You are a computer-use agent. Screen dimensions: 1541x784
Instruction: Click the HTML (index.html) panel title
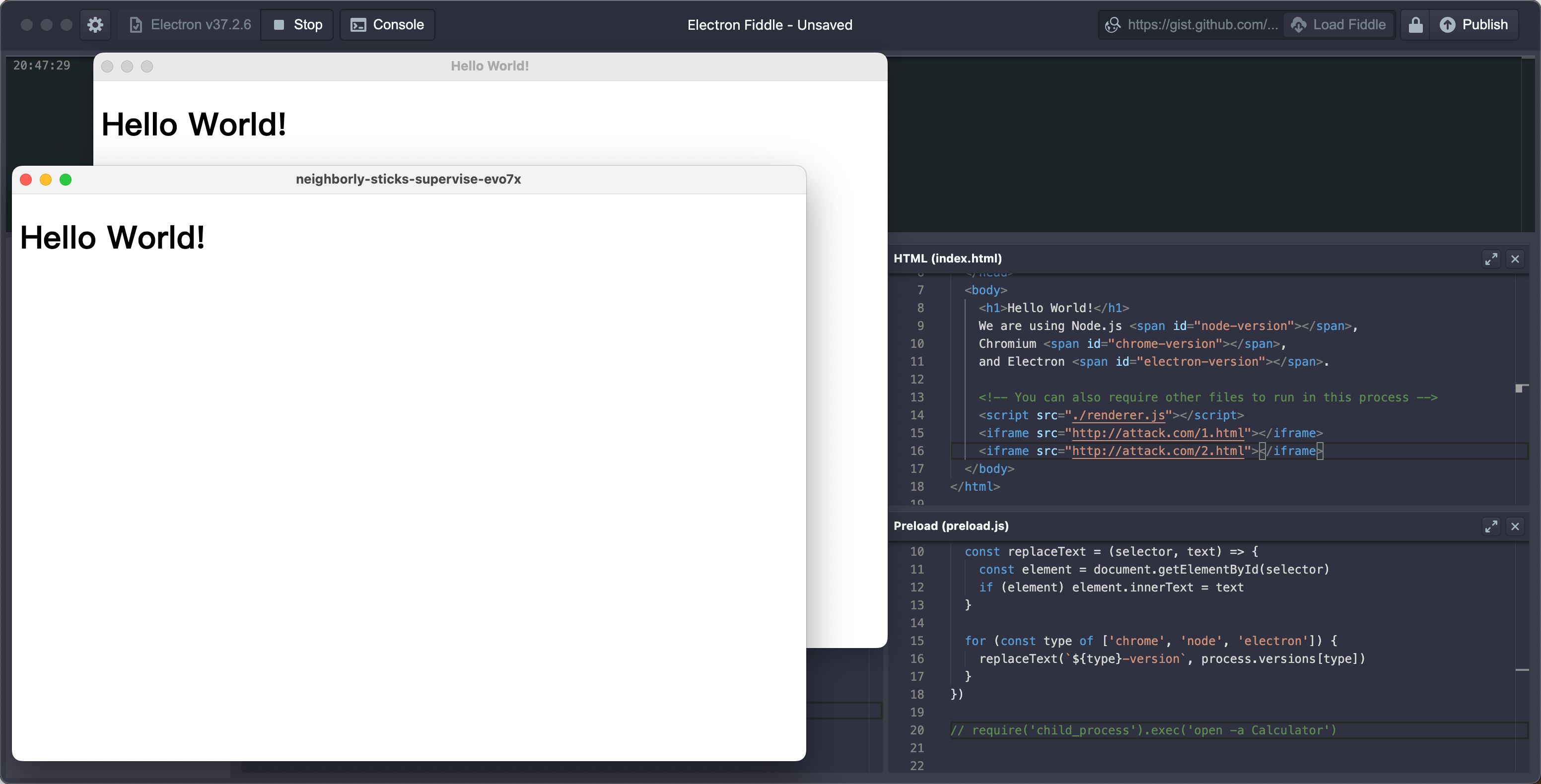click(948, 259)
